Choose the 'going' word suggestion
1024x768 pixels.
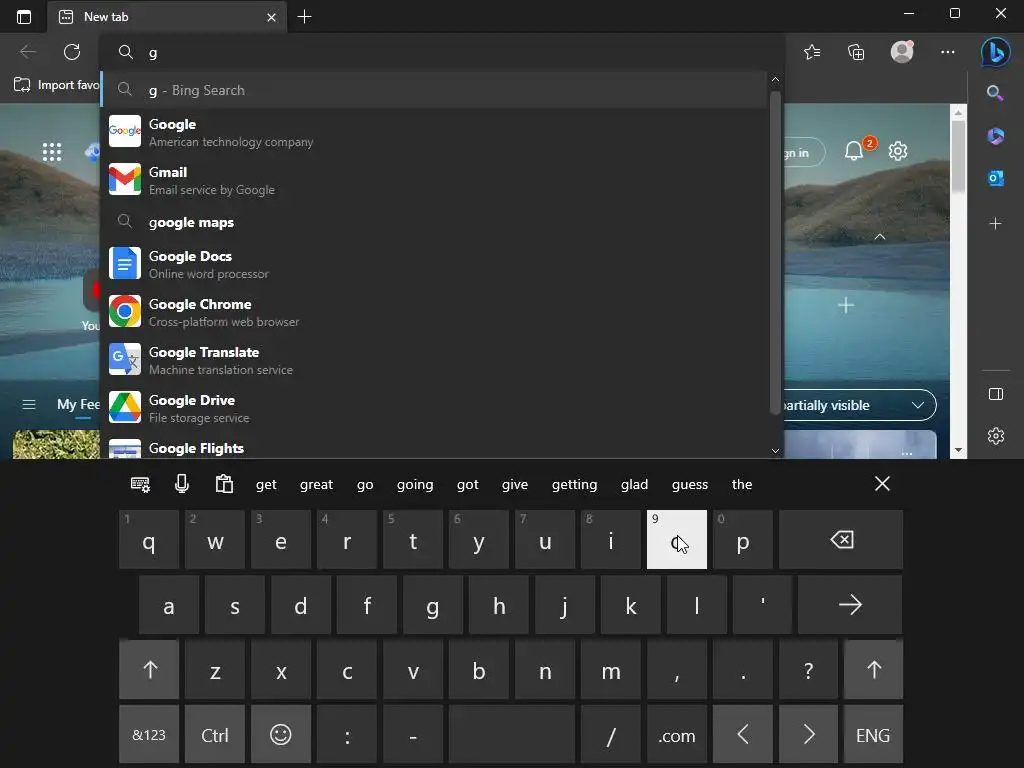pyautogui.click(x=415, y=485)
